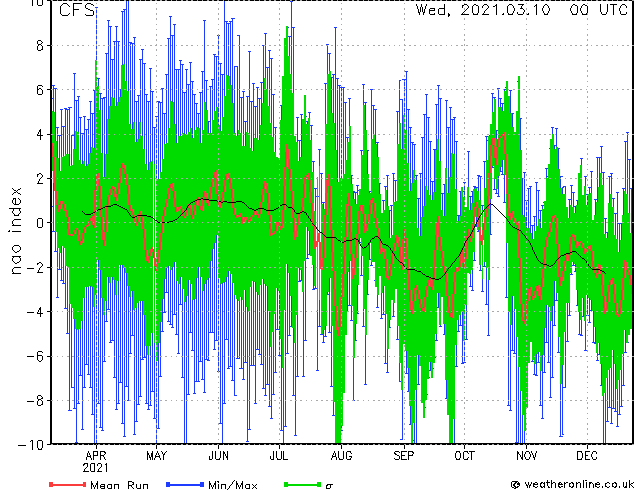
Task: Click the year 2021 under APR
Action: click(96, 468)
